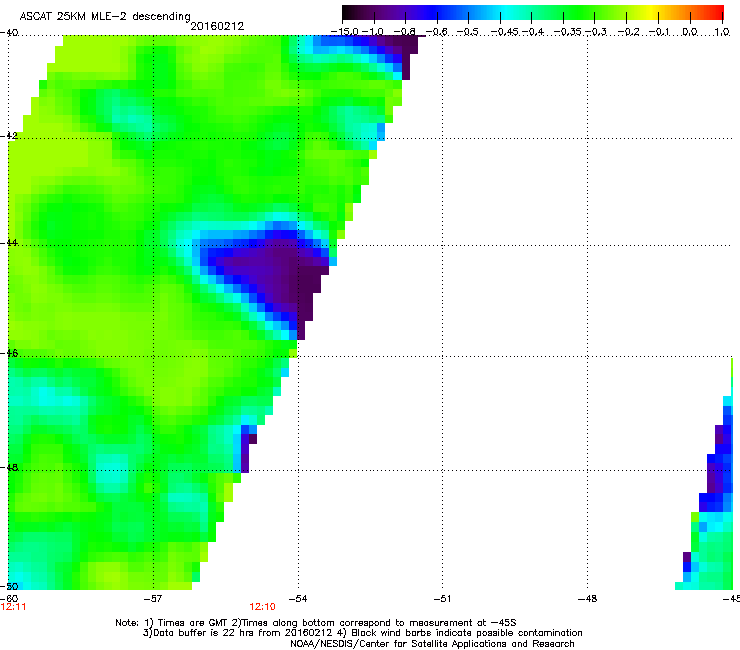Click the color-bar label -0.35
Screen dimensions: 740x650
(x=568, y=32)
